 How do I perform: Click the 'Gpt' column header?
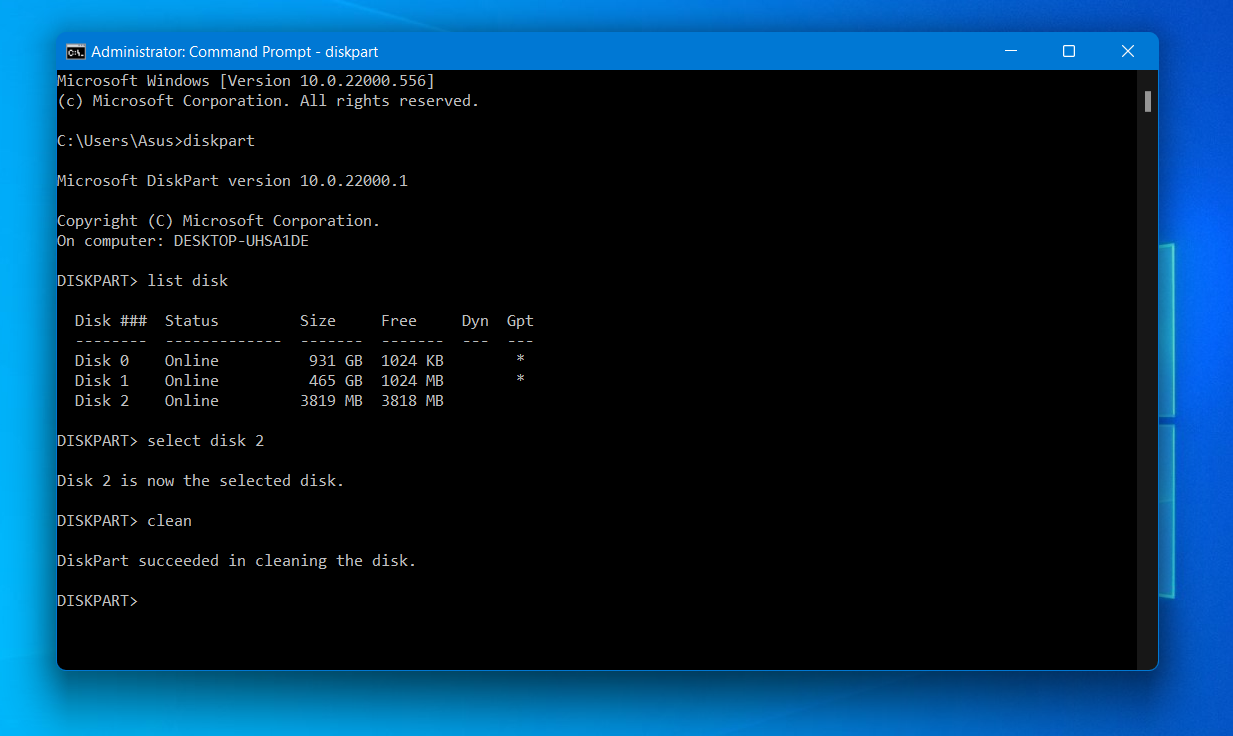pyautogui.click(x=520, y=321)
